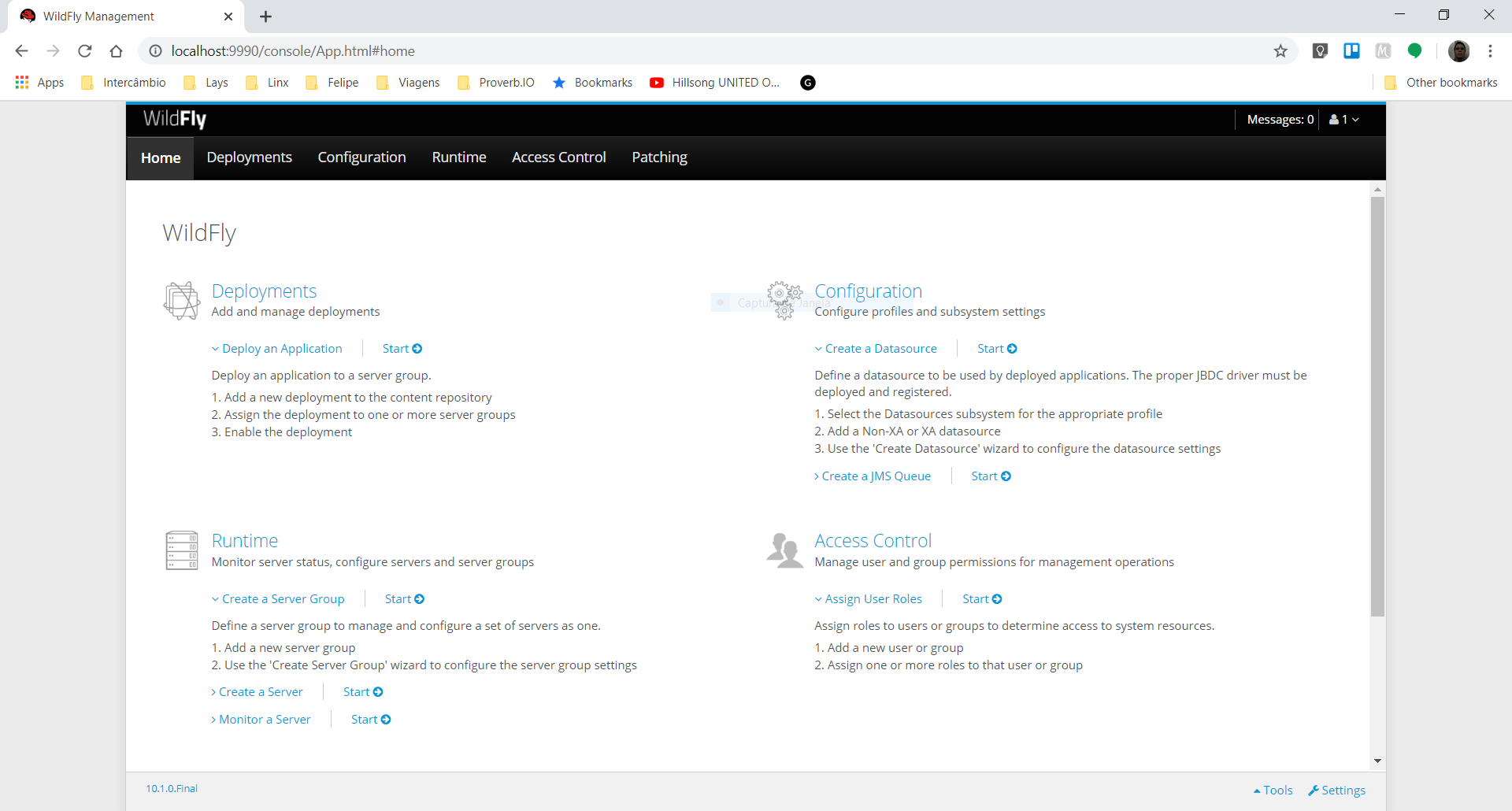This screenshot has height=811, width=1512.
Task: Open the Apps grid shortcut
Action: coord(39,83)
